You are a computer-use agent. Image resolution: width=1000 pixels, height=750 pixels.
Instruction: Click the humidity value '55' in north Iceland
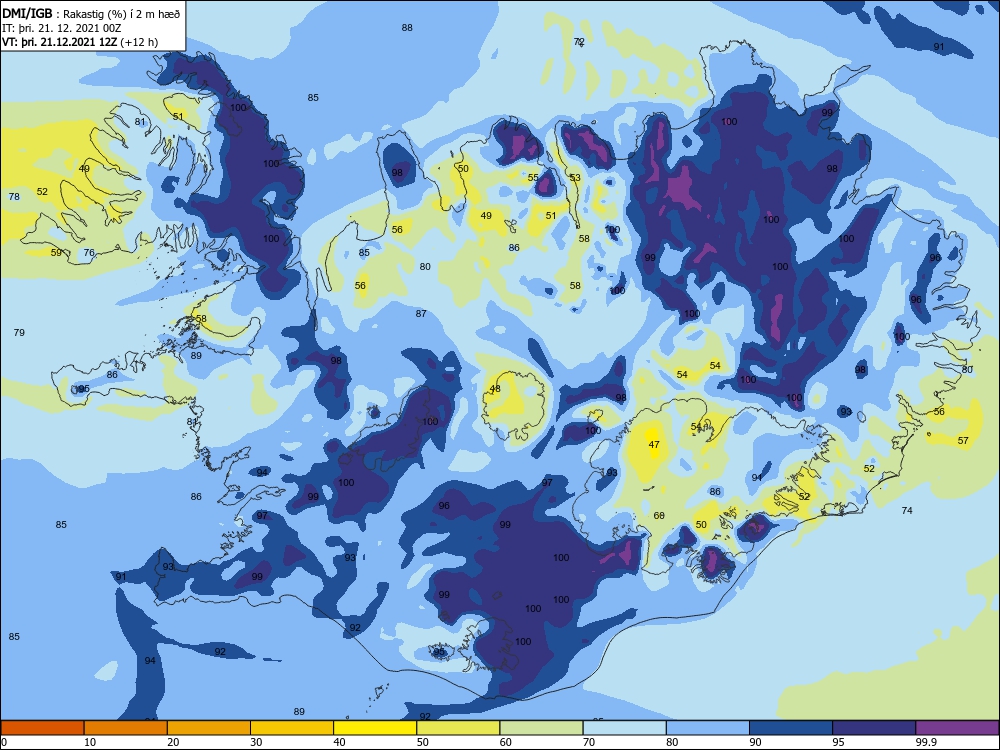pyautogui.click(x=533, y=177)
